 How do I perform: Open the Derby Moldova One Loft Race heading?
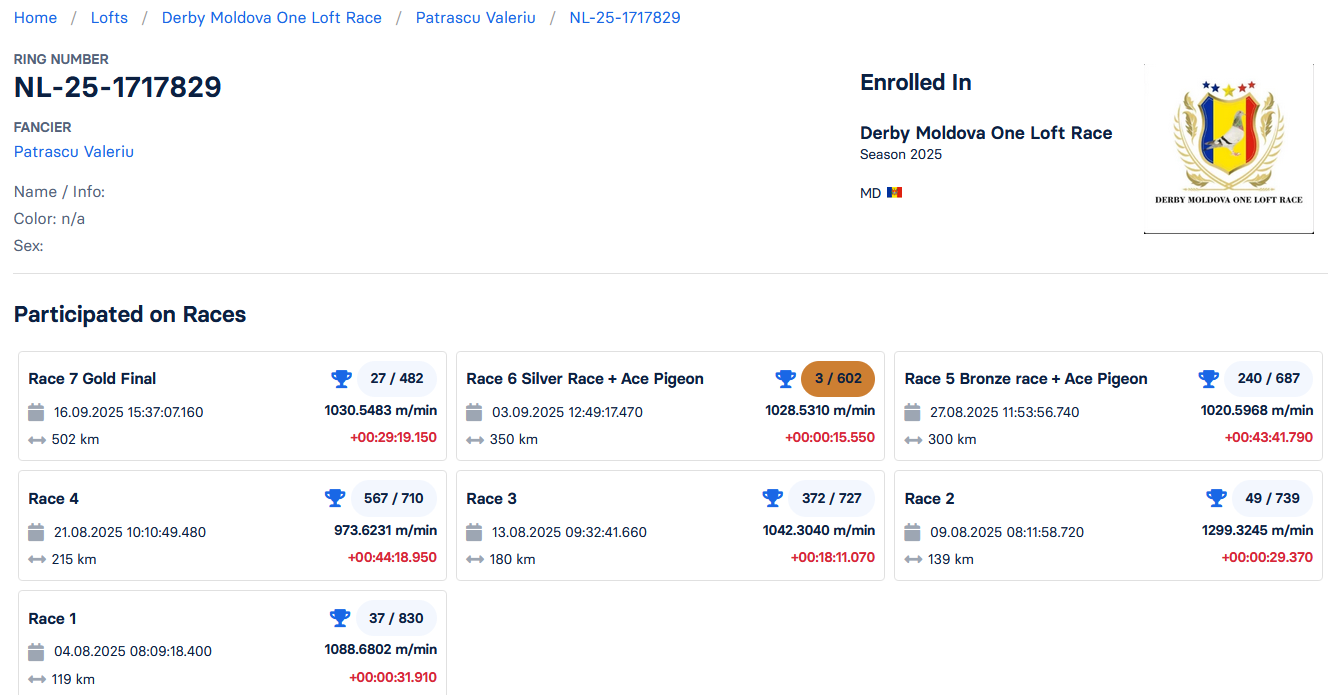tap(986, 133)
